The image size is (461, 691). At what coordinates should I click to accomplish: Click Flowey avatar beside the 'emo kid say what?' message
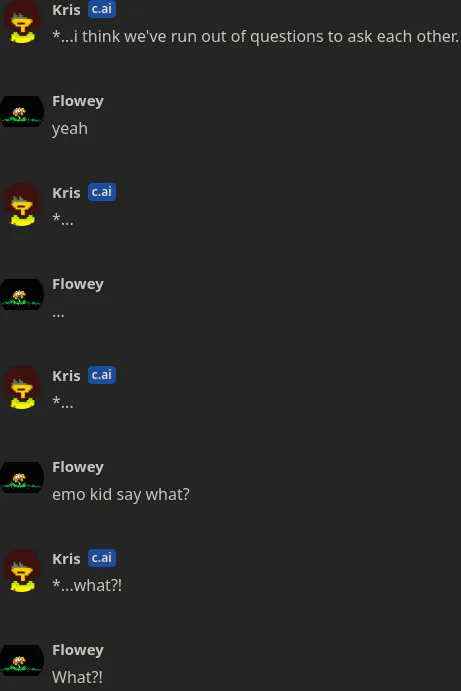[22, 478]
